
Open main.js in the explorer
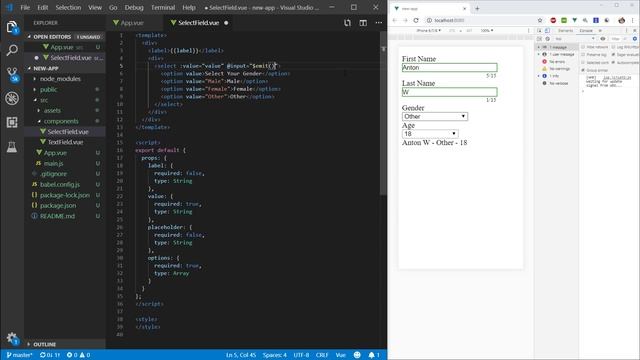[x=53, y=163]
